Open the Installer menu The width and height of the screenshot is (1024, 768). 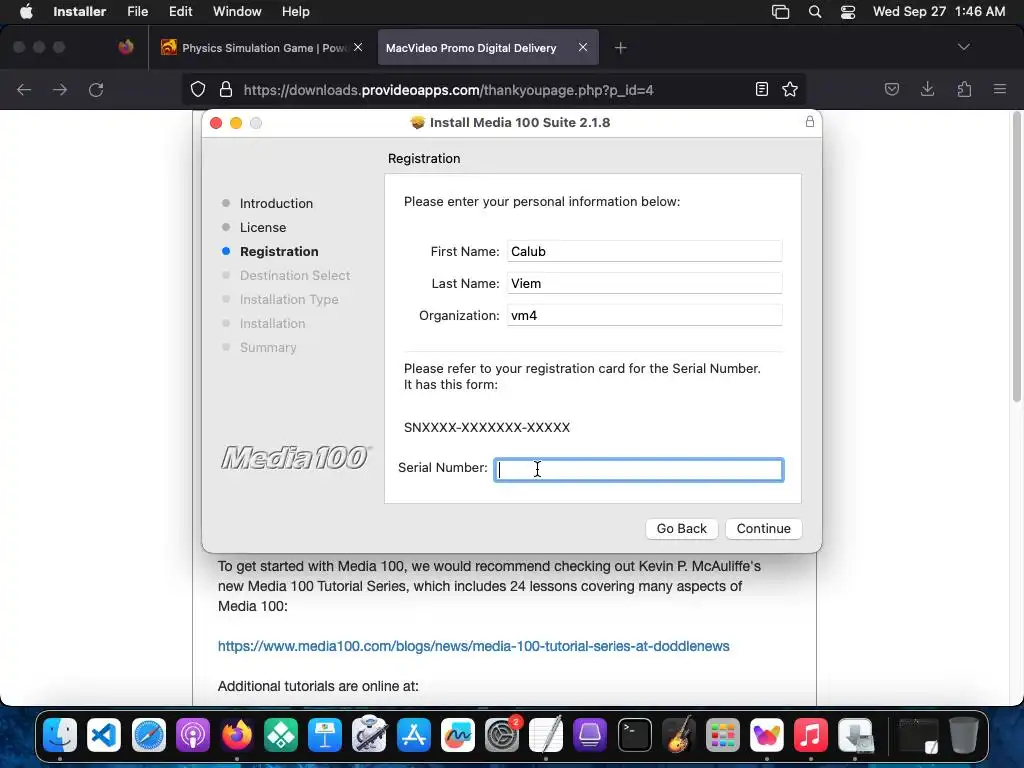point(80,12)
